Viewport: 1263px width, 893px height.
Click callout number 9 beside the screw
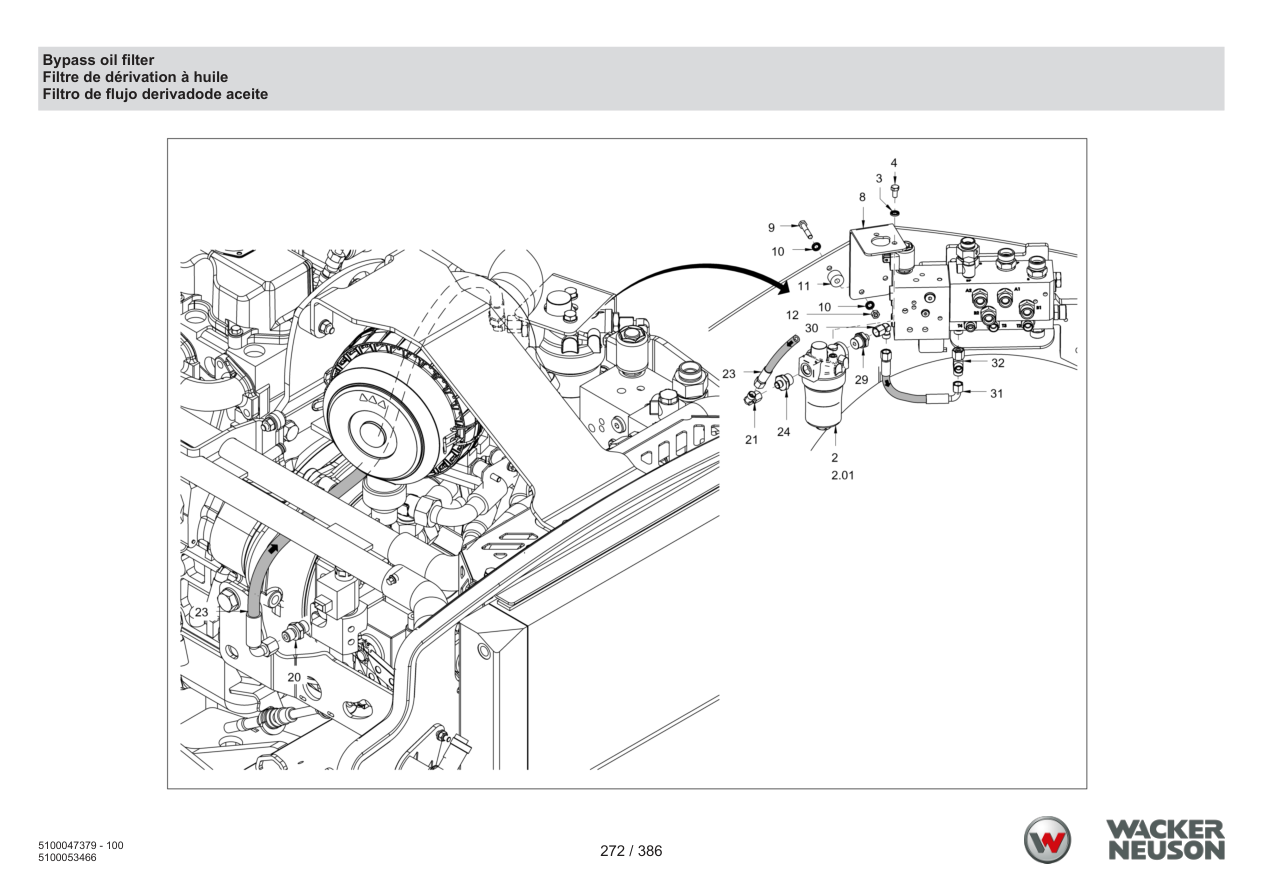[772, 227]
